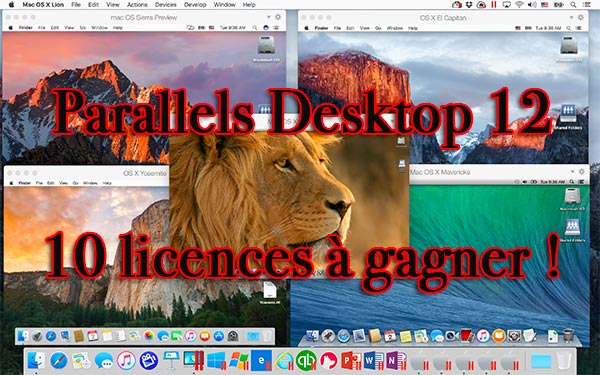600x375 pixels.
Task: Open App Store in the Yosemite window Dock
Action: point(218,336)
